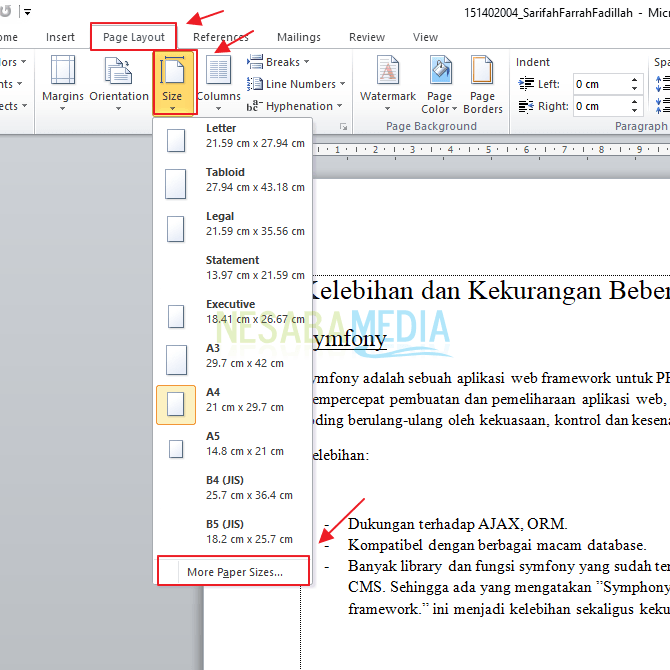The width and height of the screenshot is (670, 670).
Task: Switch to the View tab
Action: pos(425,37)
